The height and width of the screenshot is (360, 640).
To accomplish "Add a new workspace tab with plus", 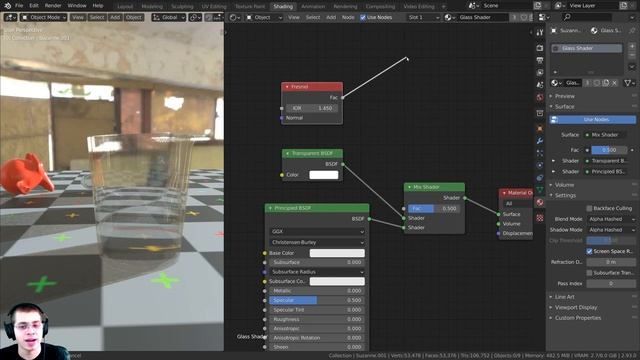I will (x=444, y=7).
